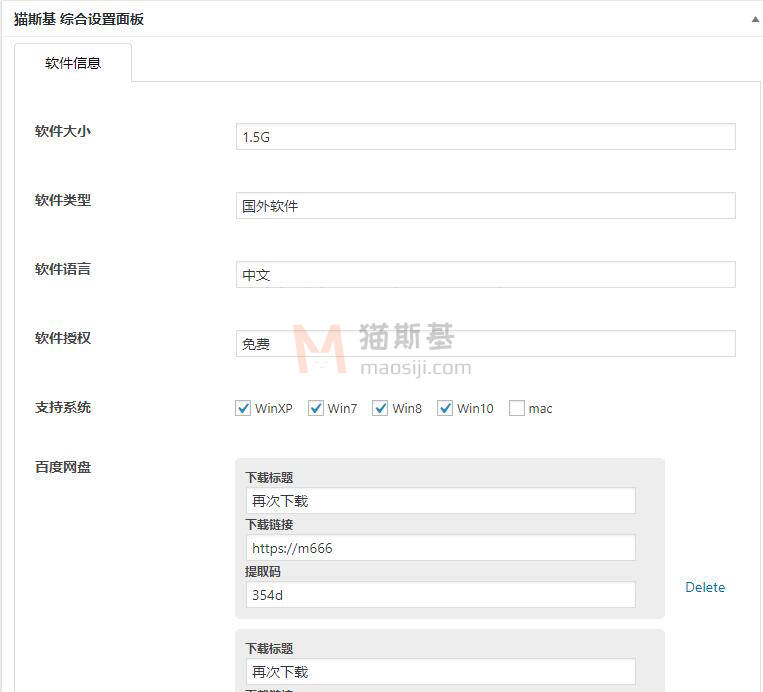Image resolution: width=763 pixels, height=692 pixels.
Task: Collapse the 猫斯基 综合设置面板 panel arrow
Action: click(x=755, y=19)
